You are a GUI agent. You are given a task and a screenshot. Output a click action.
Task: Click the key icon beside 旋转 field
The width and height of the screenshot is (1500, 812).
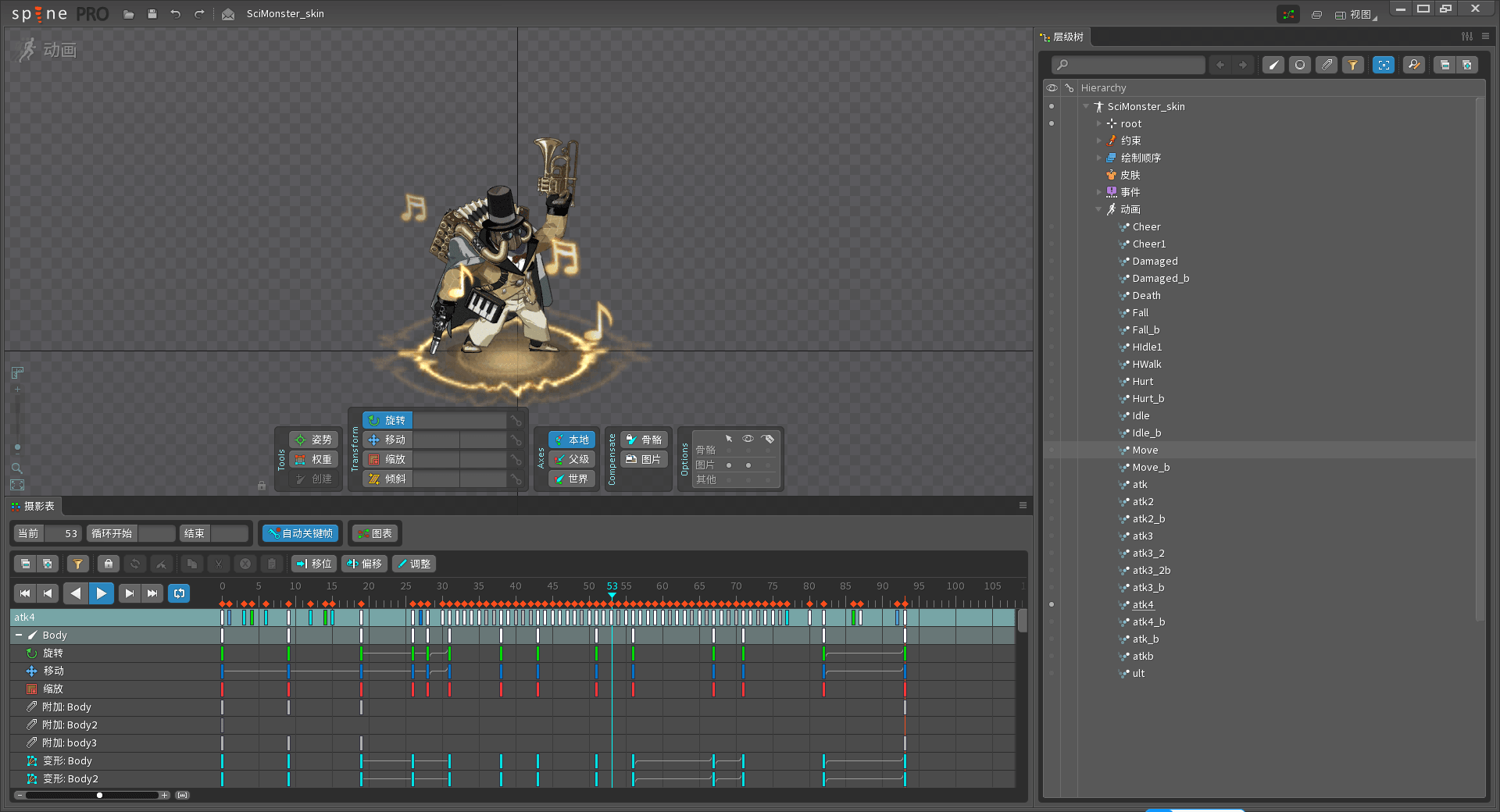click(516, 421)
